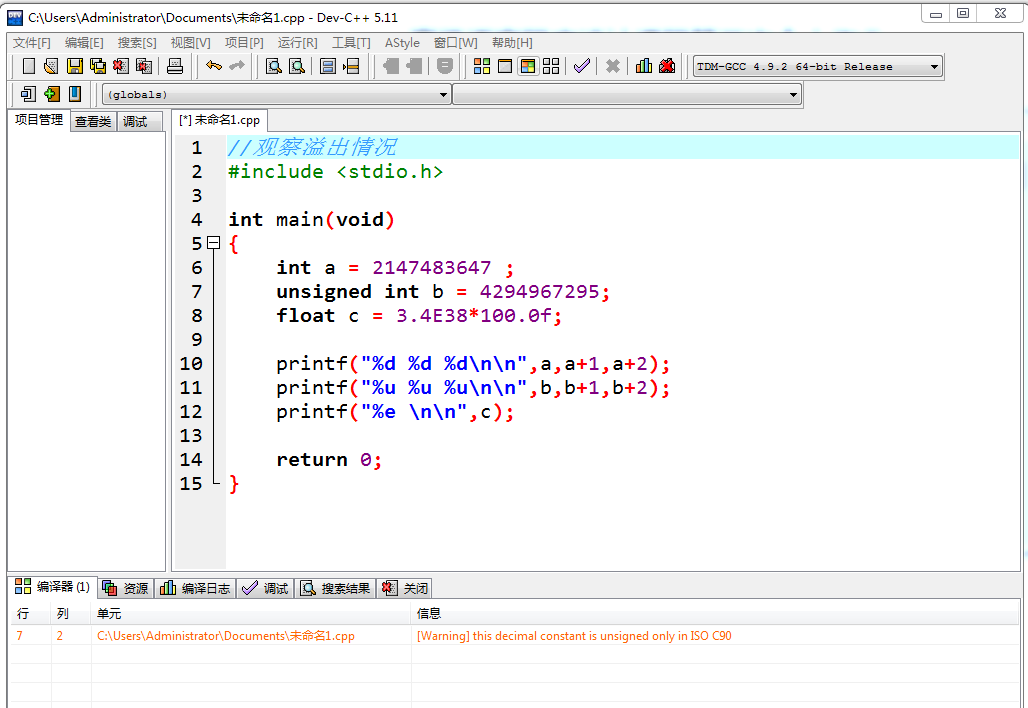
Task: Open the 工具[T] menu
Action: (x=351, y=43)
